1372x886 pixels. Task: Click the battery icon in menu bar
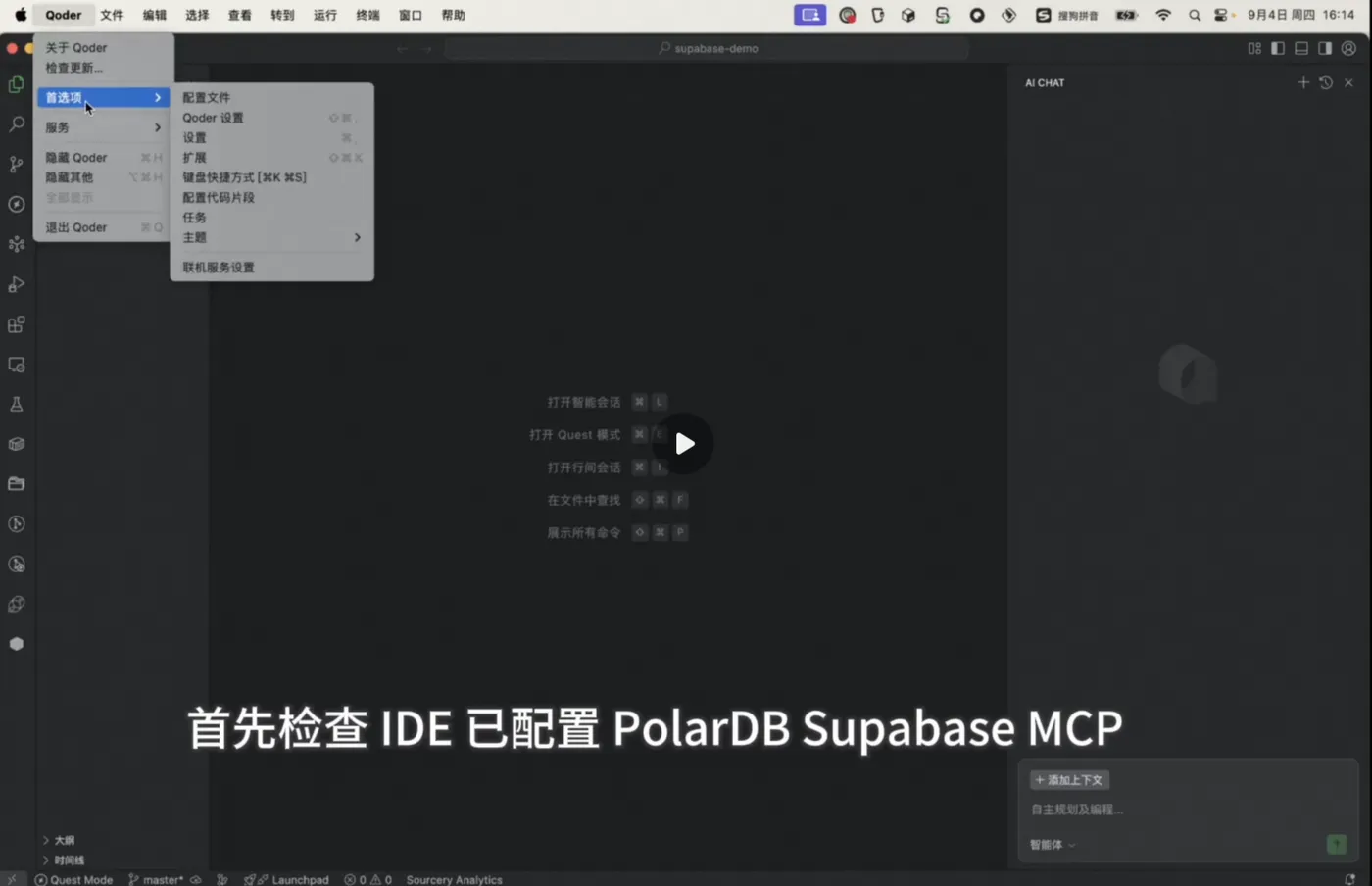[1127, 15]
